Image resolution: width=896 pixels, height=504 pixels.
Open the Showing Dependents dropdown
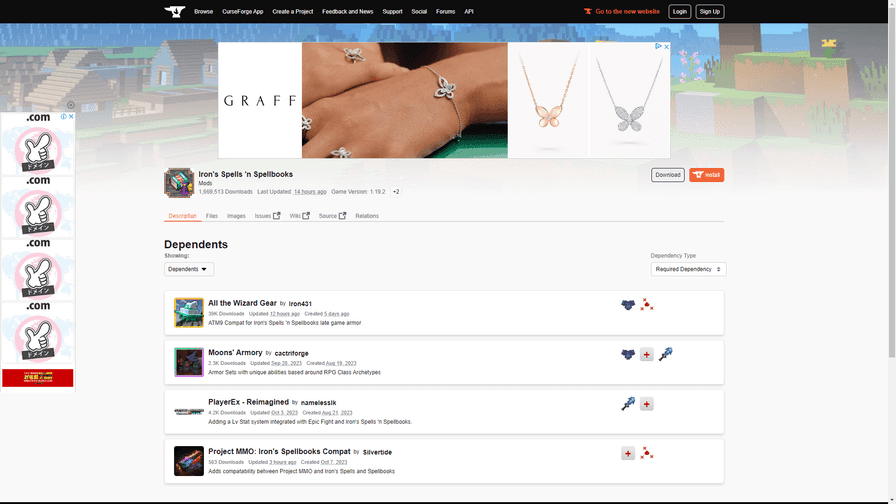point(189,269)
